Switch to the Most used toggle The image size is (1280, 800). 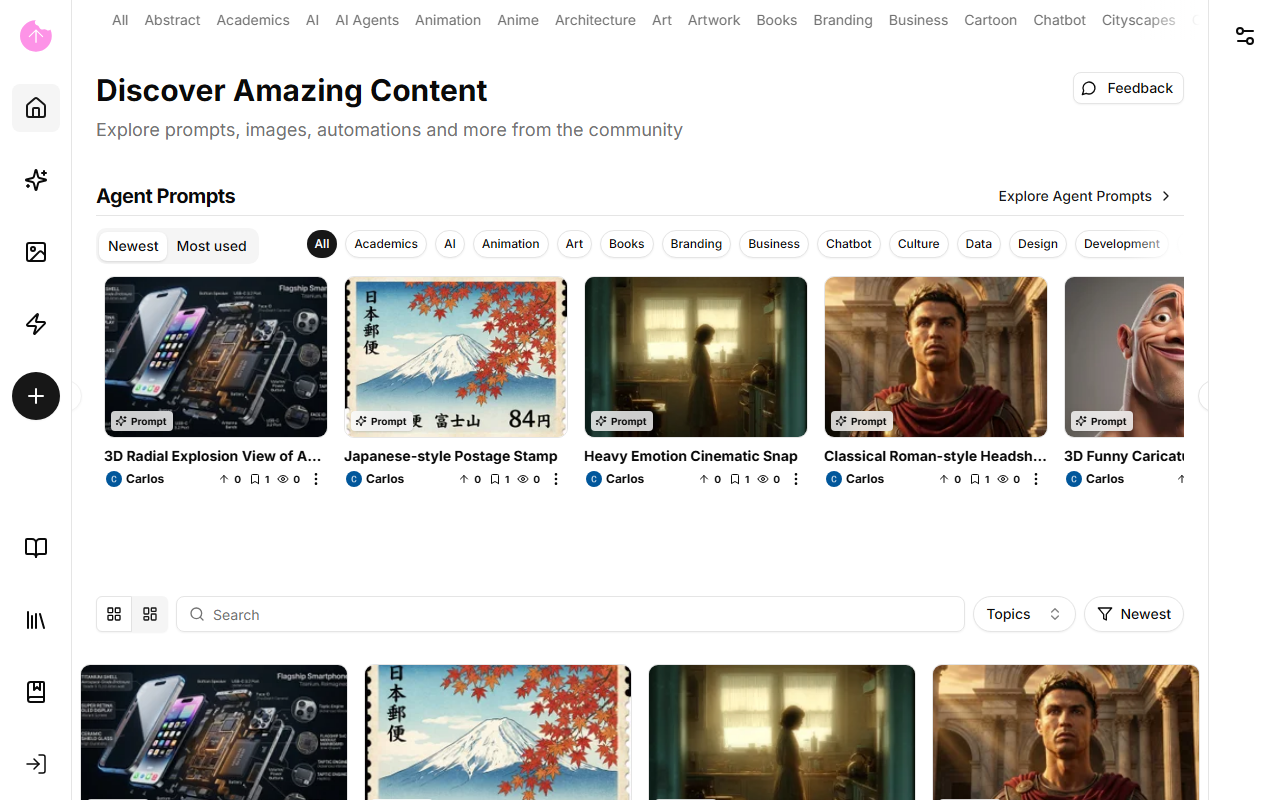pyautogui.click(x=211, y=246)
